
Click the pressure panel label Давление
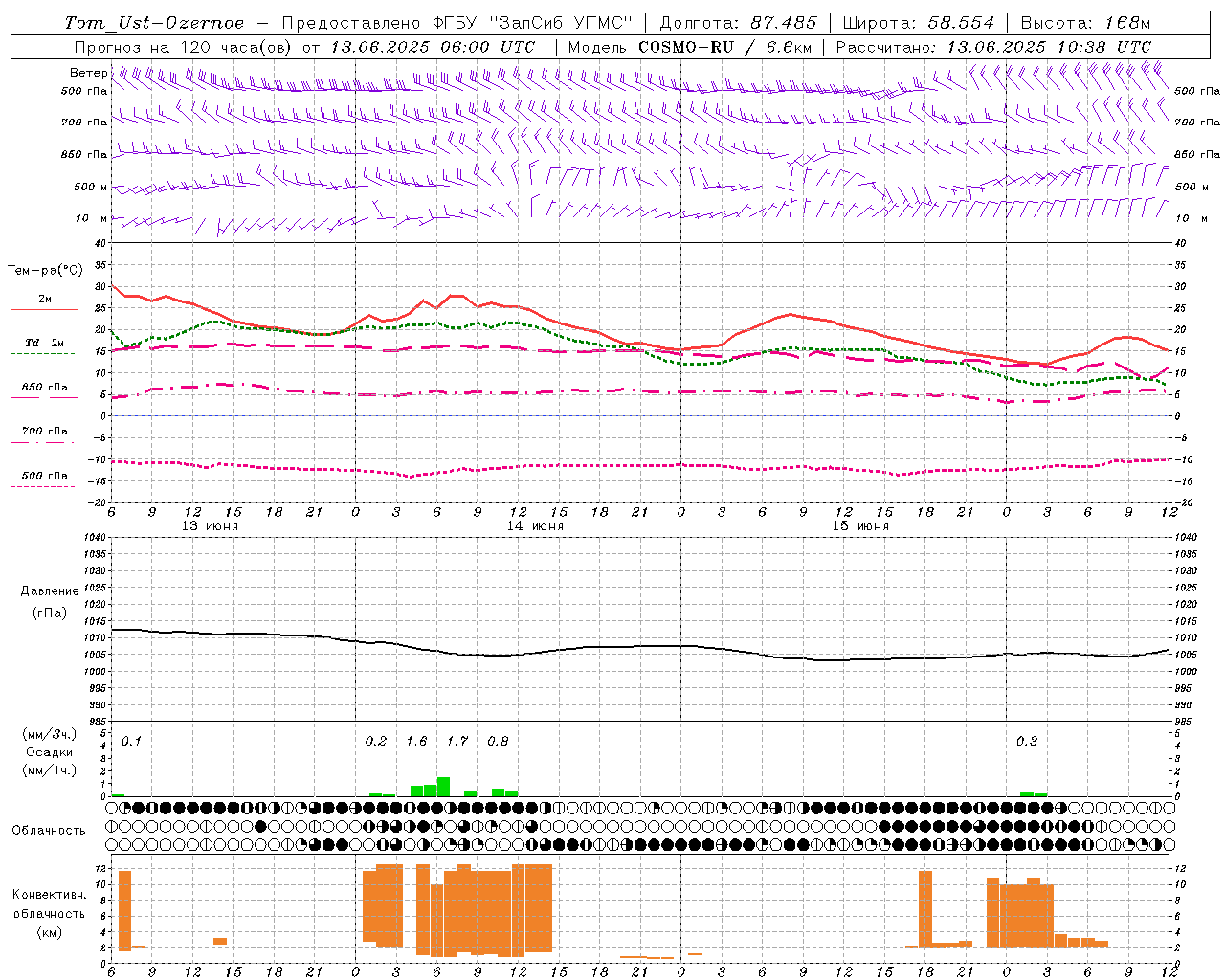[x=49, y=591]
